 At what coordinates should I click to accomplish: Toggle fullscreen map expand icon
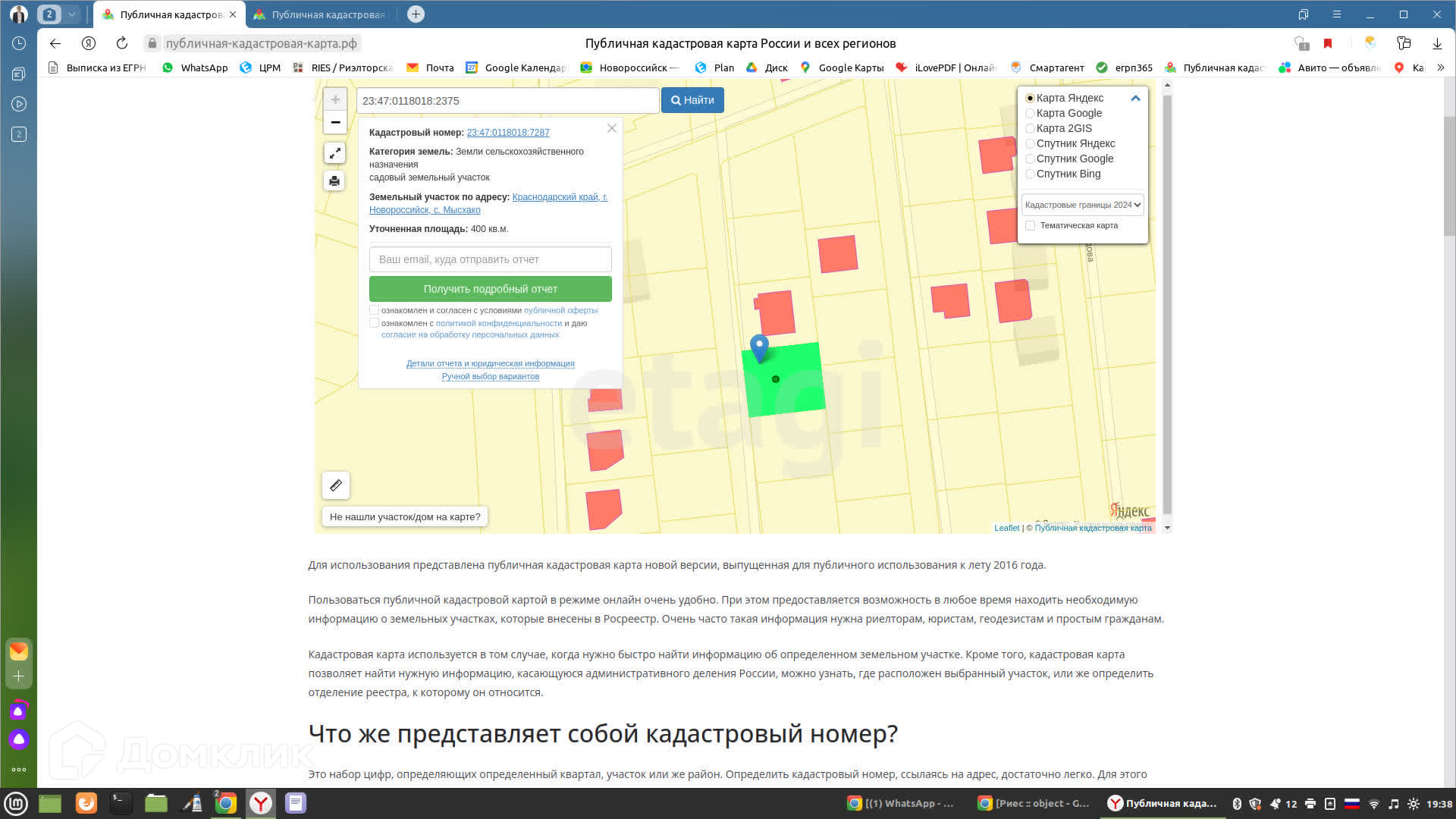click(334, 153)
